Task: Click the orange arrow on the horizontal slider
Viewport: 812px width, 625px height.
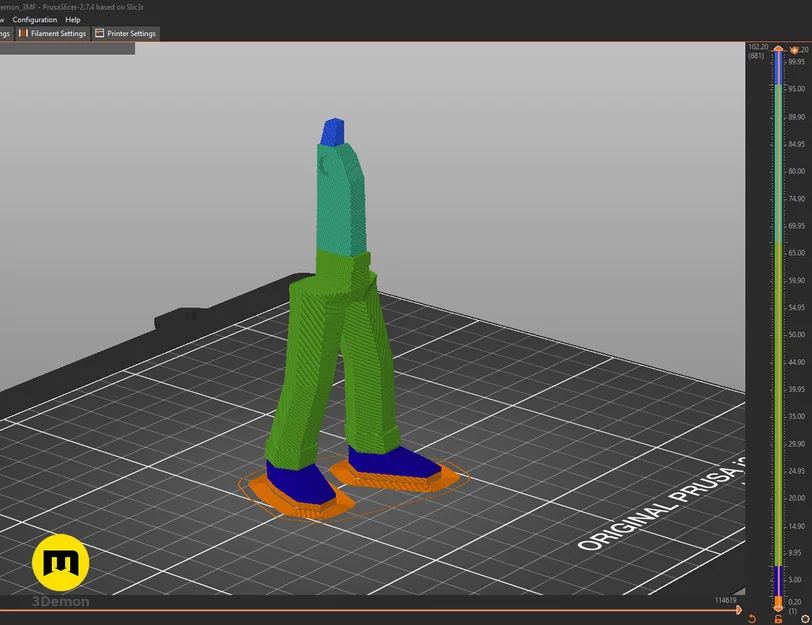Action: point(739,609)
